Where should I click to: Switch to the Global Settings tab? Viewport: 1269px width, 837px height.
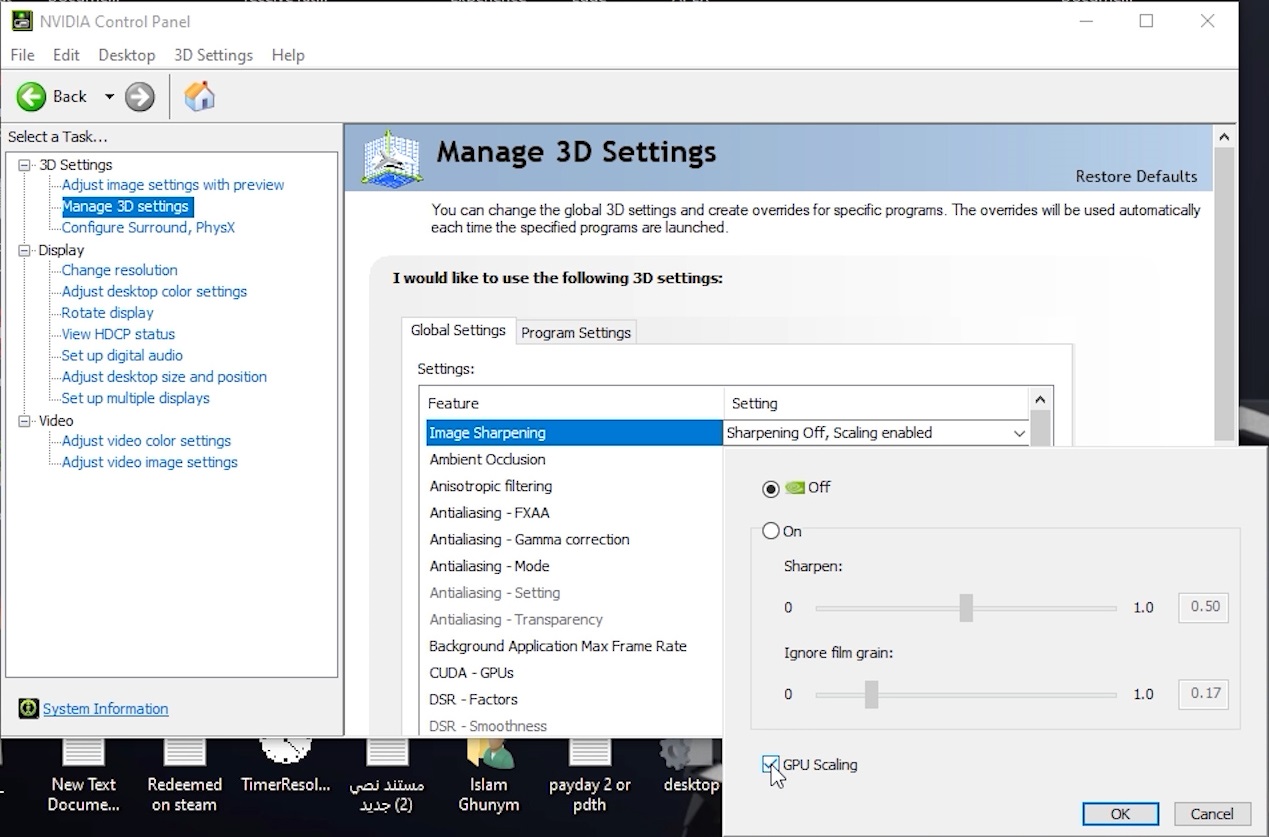[458, 330]
